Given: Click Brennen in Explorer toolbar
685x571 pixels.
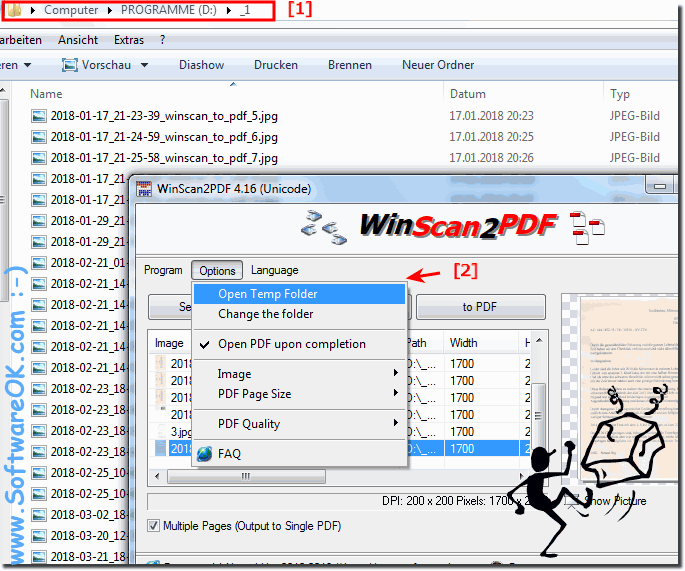Looking at the screenshot, I should coord(350,65).
